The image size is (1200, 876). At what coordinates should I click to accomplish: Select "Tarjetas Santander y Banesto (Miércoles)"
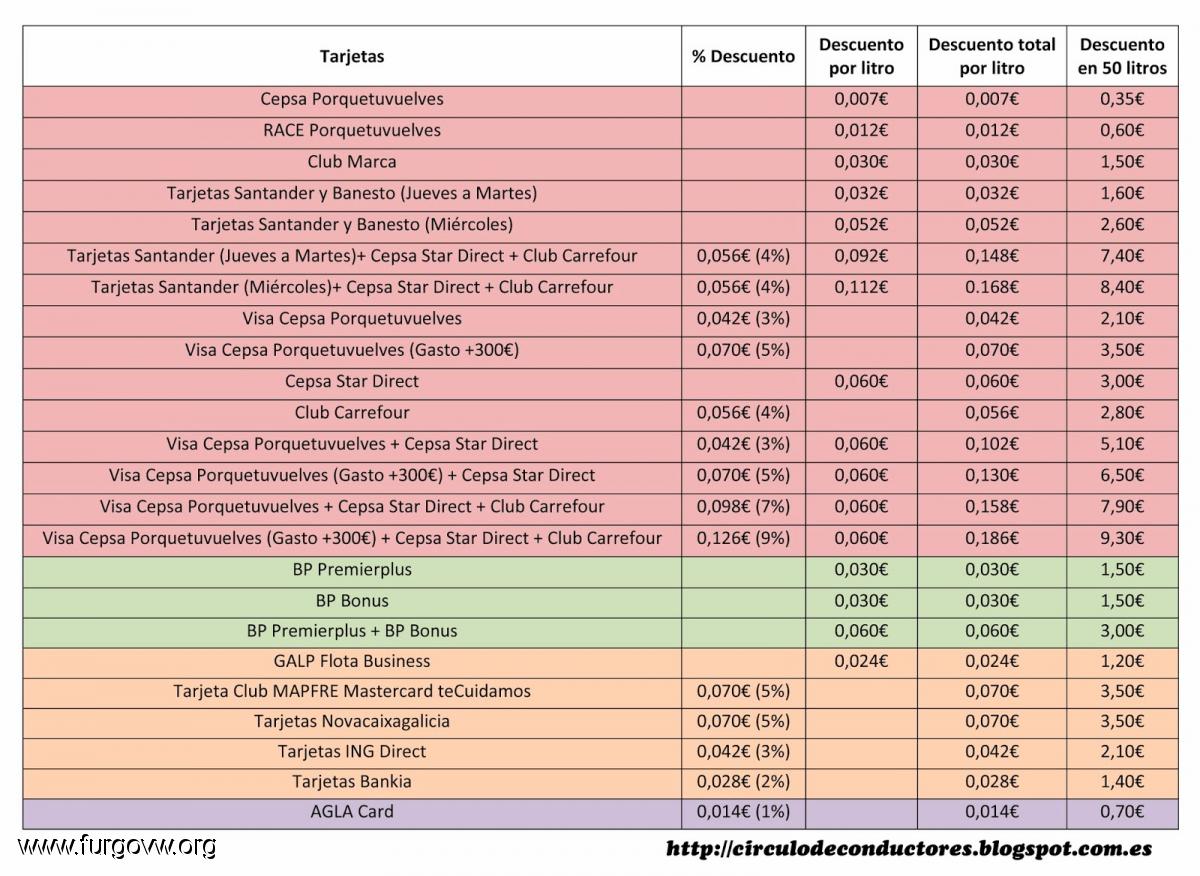click(x=352, y=224)
